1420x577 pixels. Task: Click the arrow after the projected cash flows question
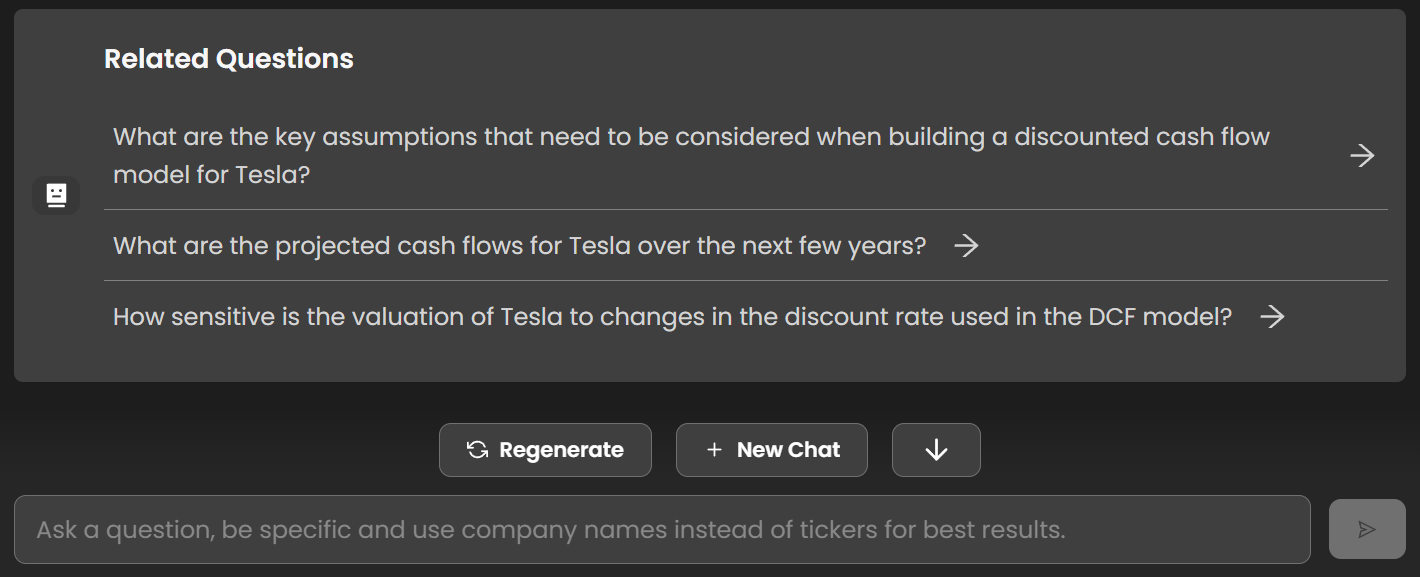coord(966,246)
